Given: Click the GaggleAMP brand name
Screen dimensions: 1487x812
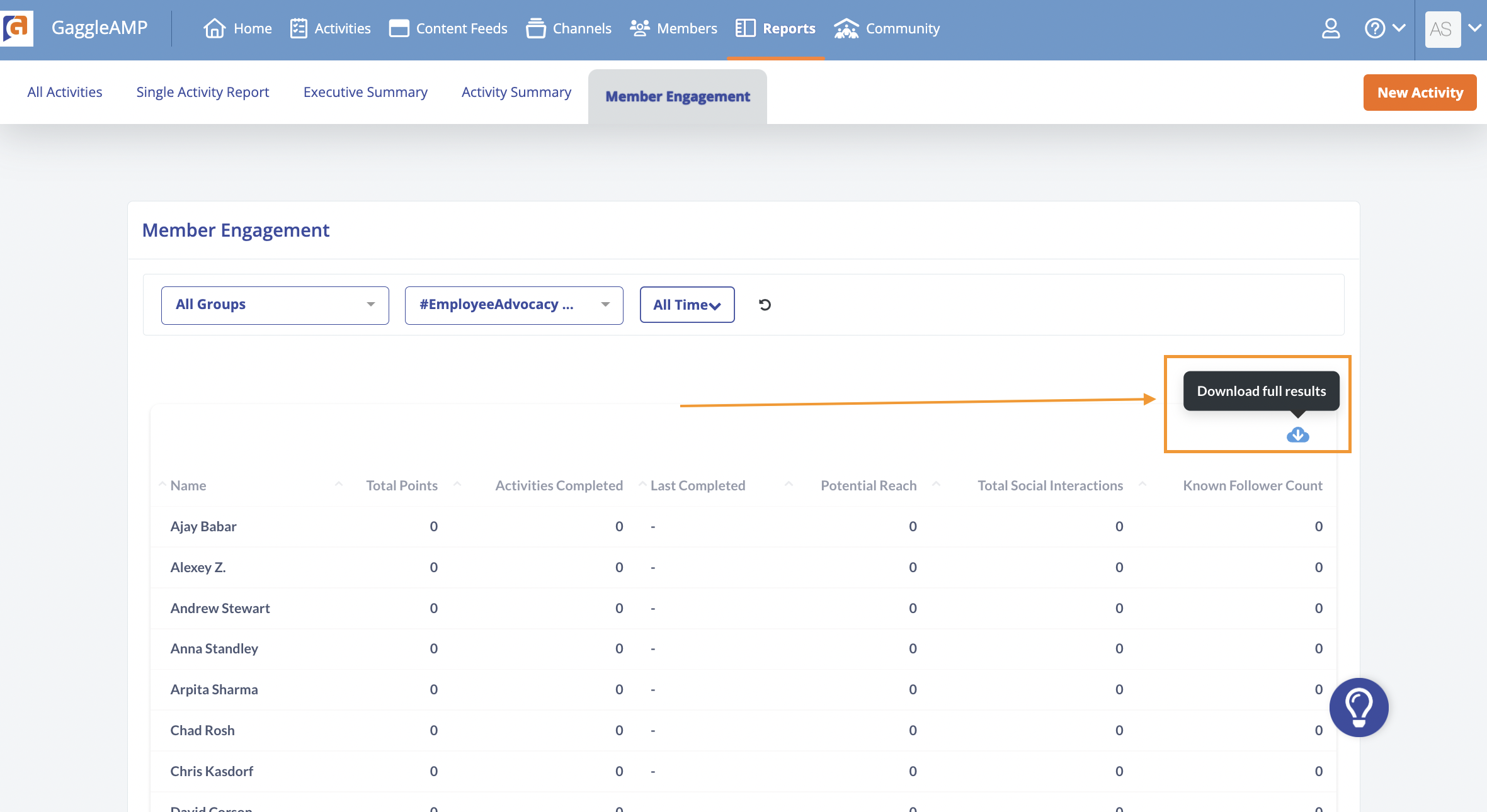Looking at the screenshot, I should (100, 28).
